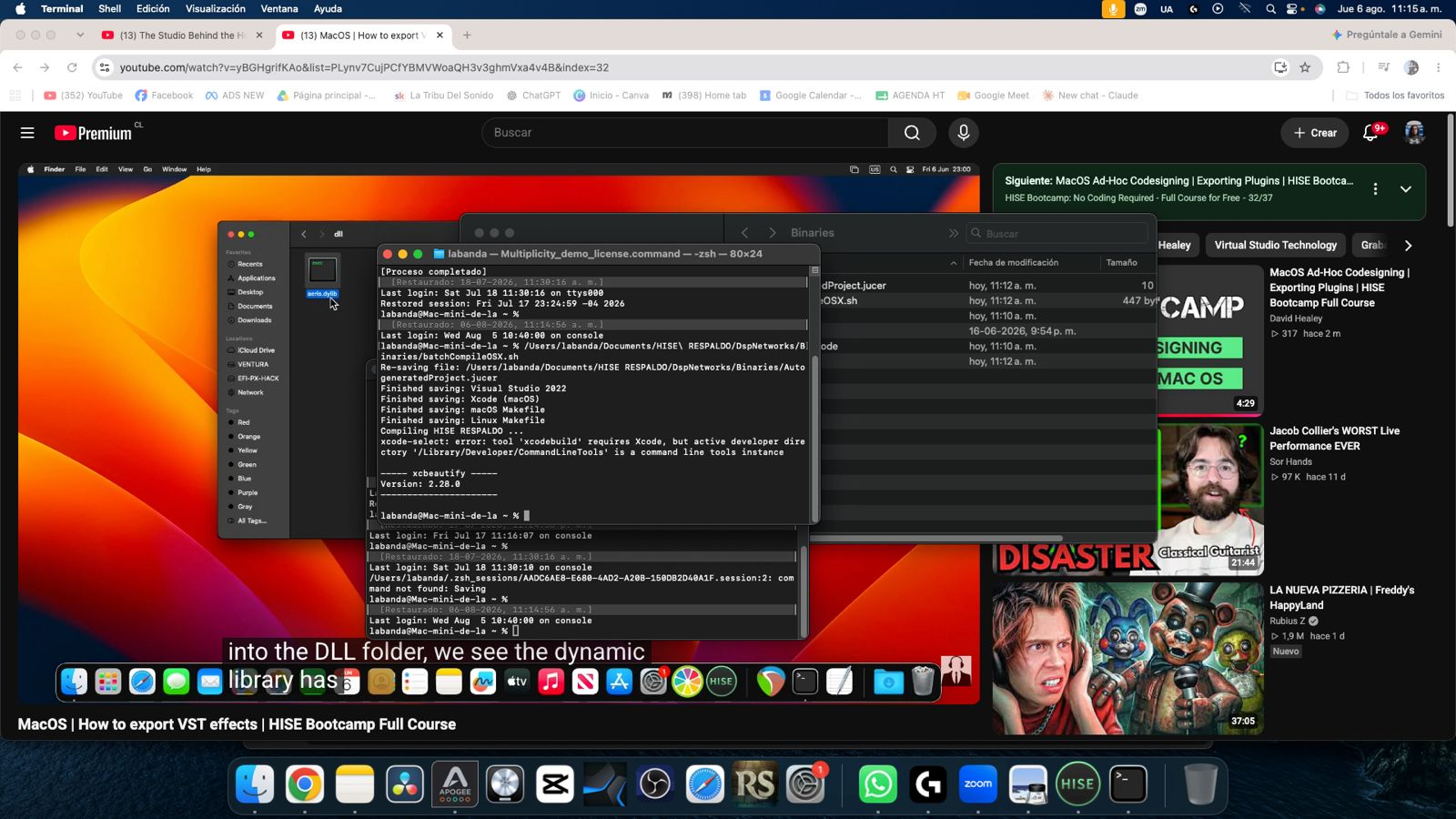The height and width of the screenshot is (819, 1456).
Task: Open Chrome media controls icon
Action: (x=1383, y=67)
